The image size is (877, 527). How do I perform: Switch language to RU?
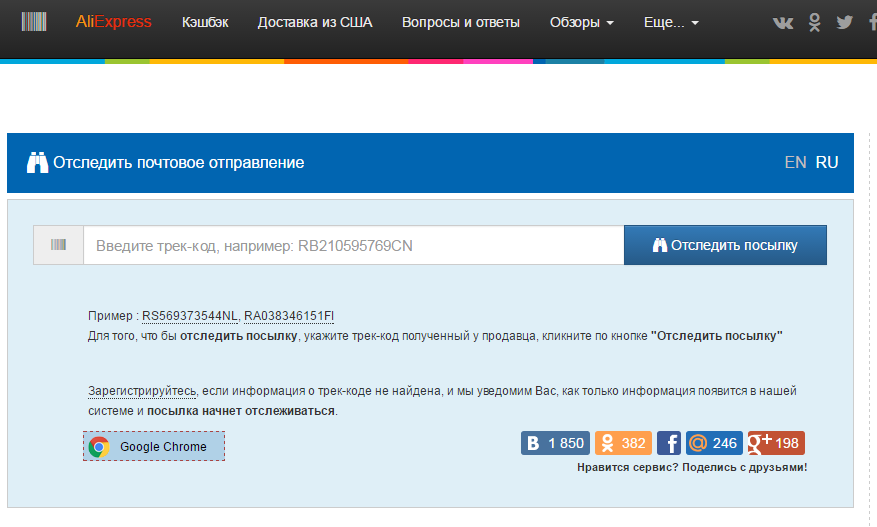pos(827,162)
